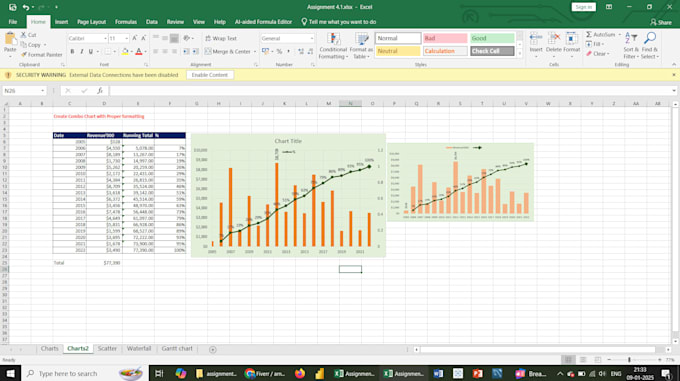Click into the formula bar
680x381 pixels.
click(x=390, y=91)
